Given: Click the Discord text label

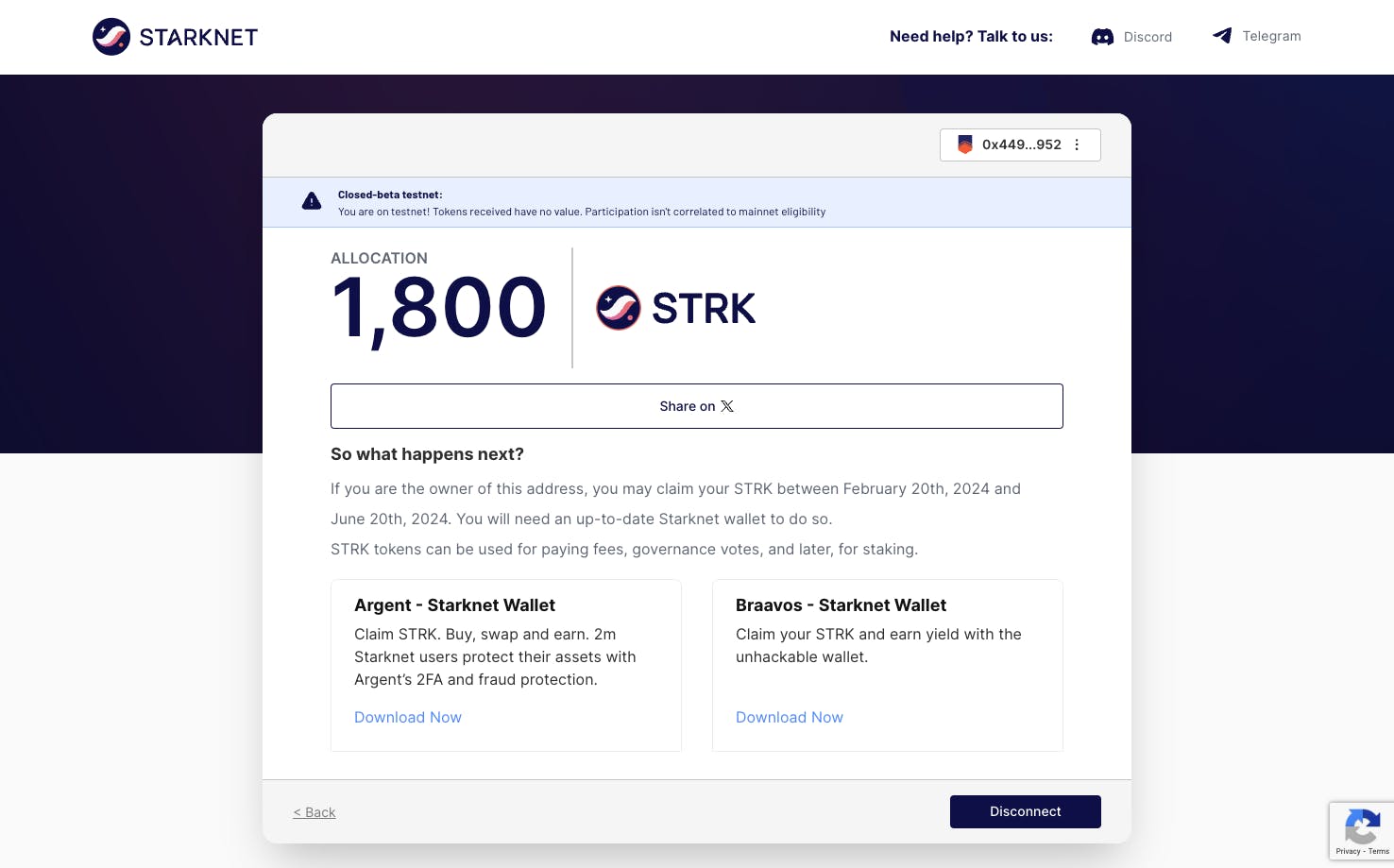Looking at the screenshot, I should [x=1147, y=37].
